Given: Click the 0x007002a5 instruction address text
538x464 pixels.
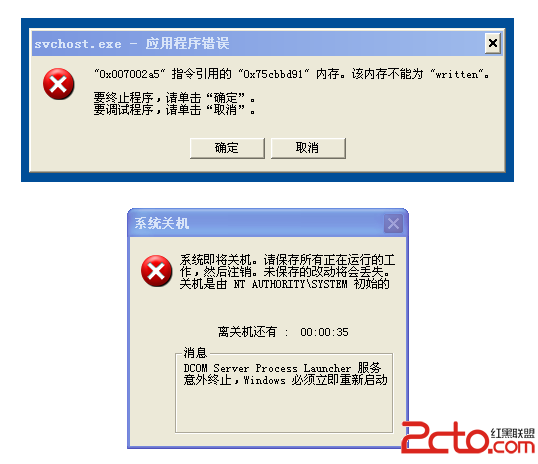Looking at the screenshot, I should [130, 74].
